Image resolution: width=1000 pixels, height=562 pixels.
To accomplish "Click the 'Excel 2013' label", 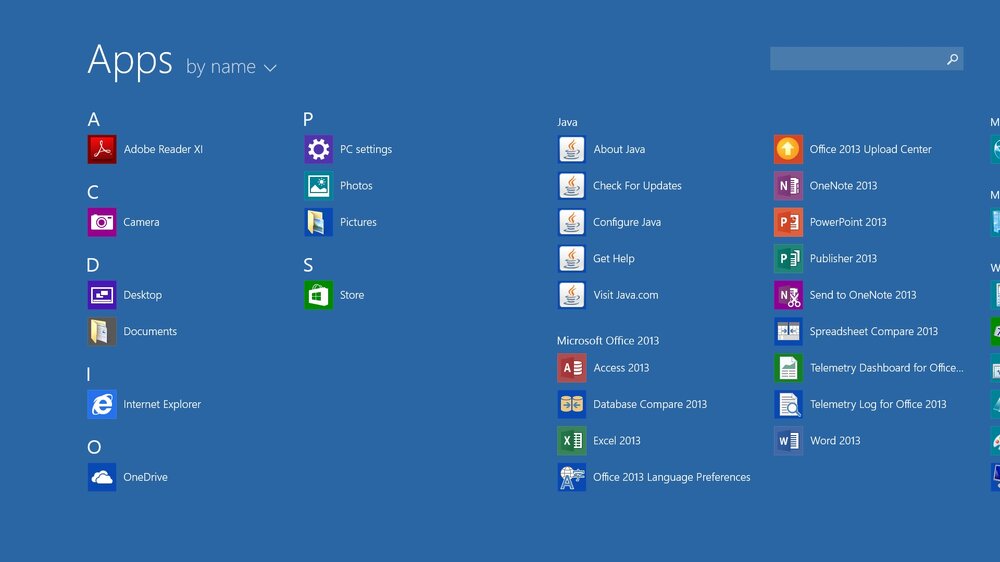I will 617,440.
